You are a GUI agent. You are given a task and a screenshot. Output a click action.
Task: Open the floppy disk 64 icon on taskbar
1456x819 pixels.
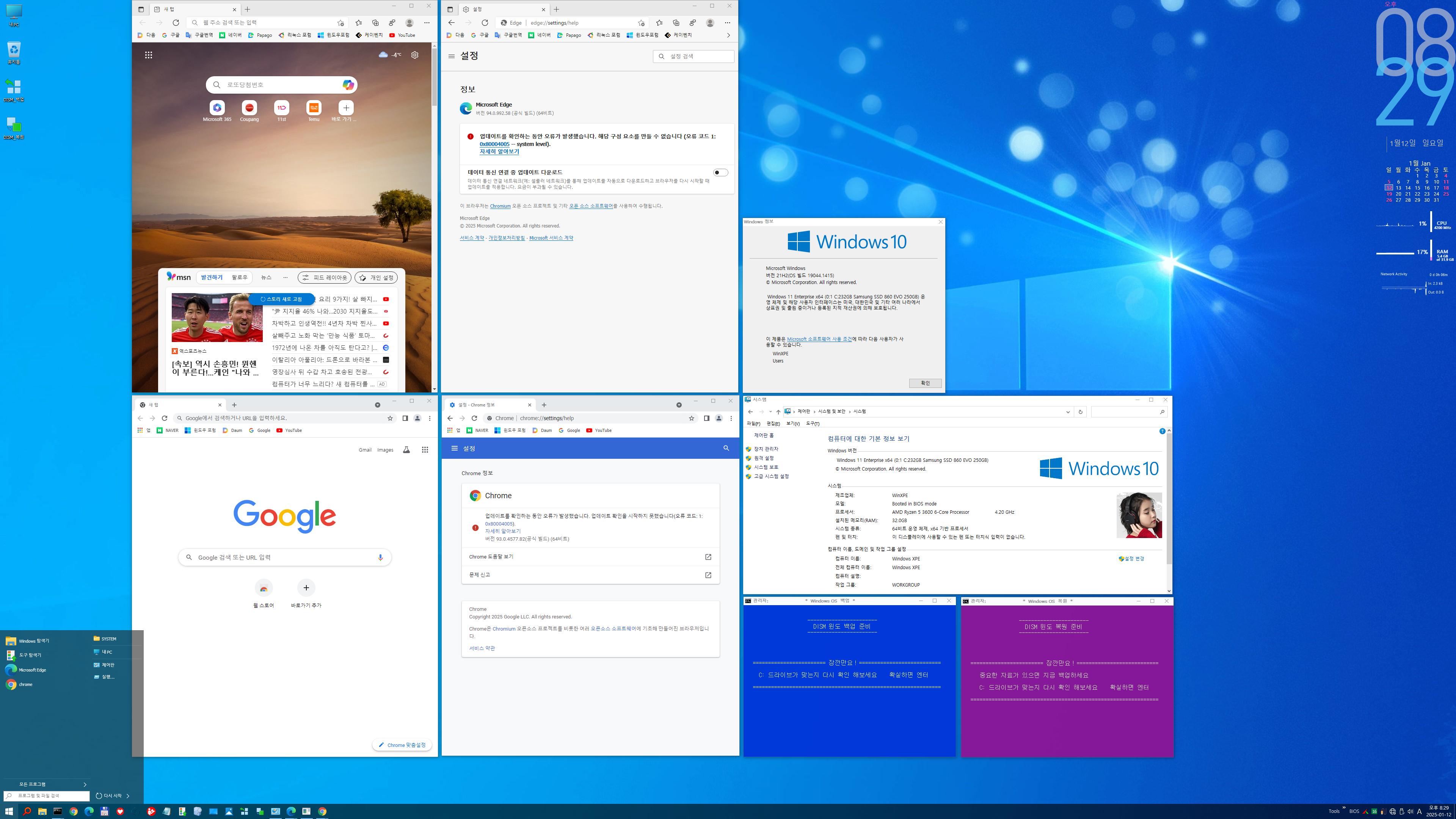105,811
